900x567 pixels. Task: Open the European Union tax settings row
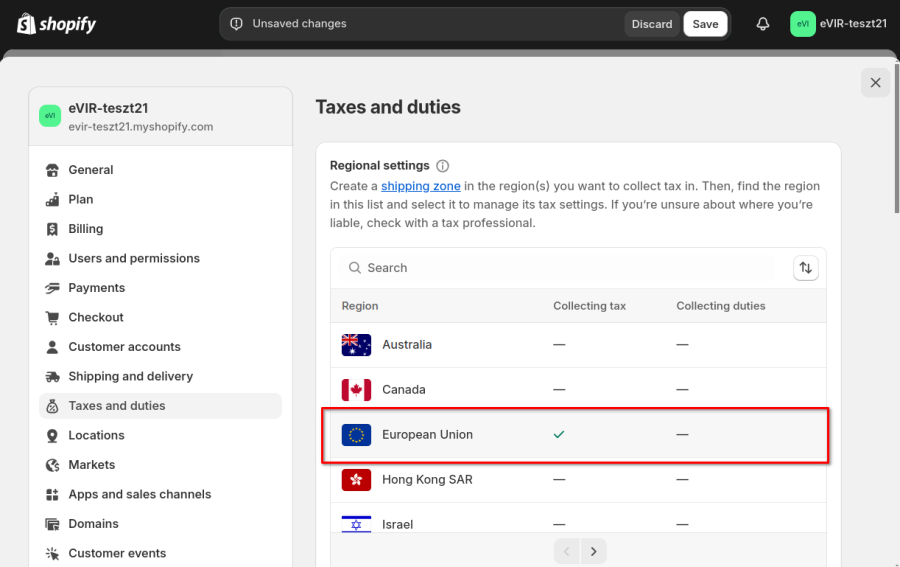(x=578, y=435)
